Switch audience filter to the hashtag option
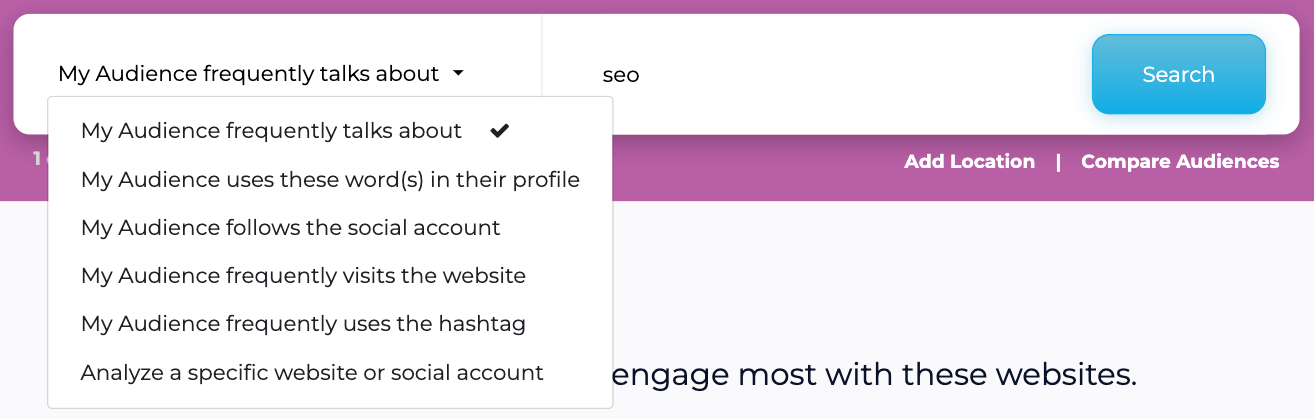This screenshot has height=419, width=1314. click(x=303, y=324)
